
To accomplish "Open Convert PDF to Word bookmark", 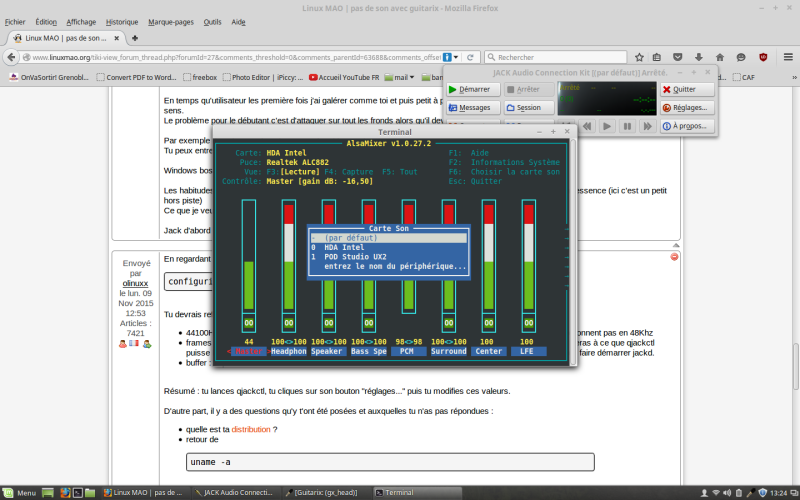I will click(x=136, y=78).
